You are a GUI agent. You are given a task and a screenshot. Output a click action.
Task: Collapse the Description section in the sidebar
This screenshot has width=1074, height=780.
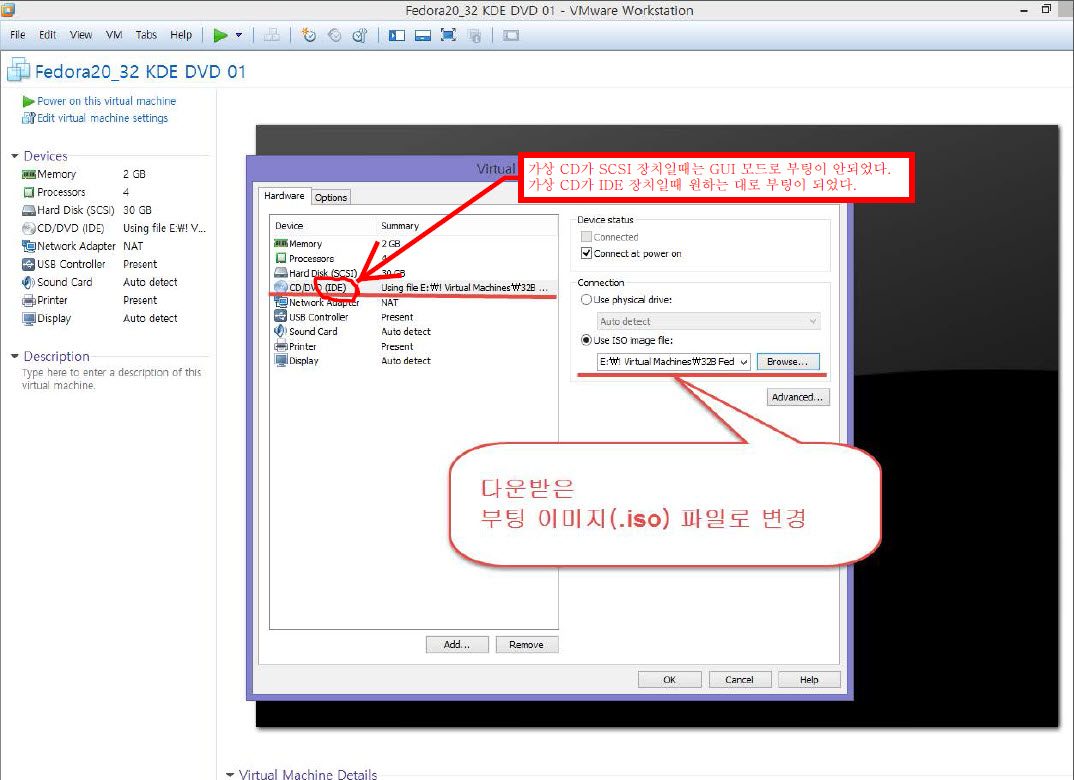14,356
